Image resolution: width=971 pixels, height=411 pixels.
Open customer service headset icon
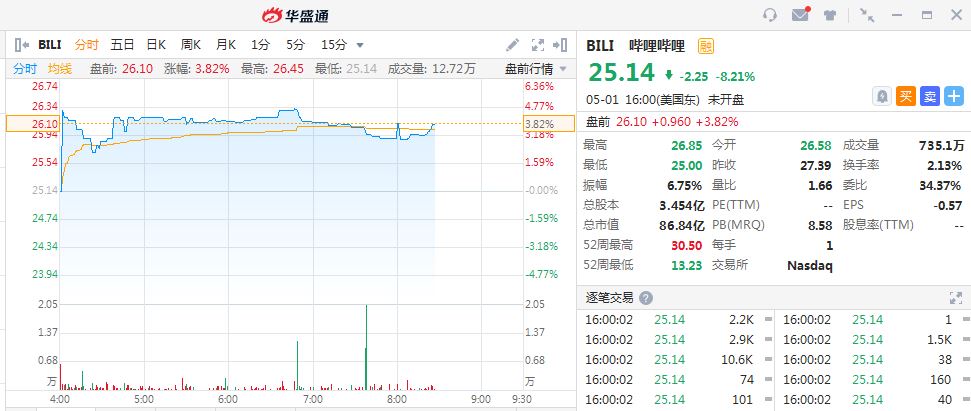(x=769, y=15)
